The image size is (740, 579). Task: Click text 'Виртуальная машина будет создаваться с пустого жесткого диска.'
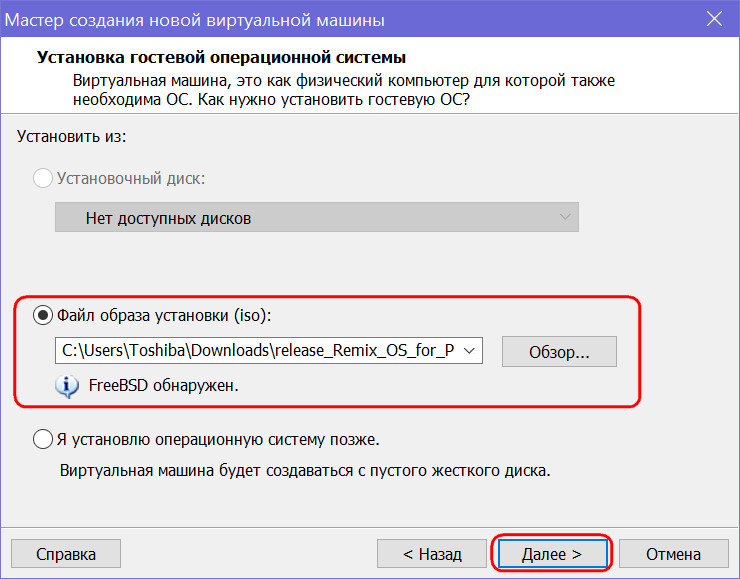[x=305, y=470]
